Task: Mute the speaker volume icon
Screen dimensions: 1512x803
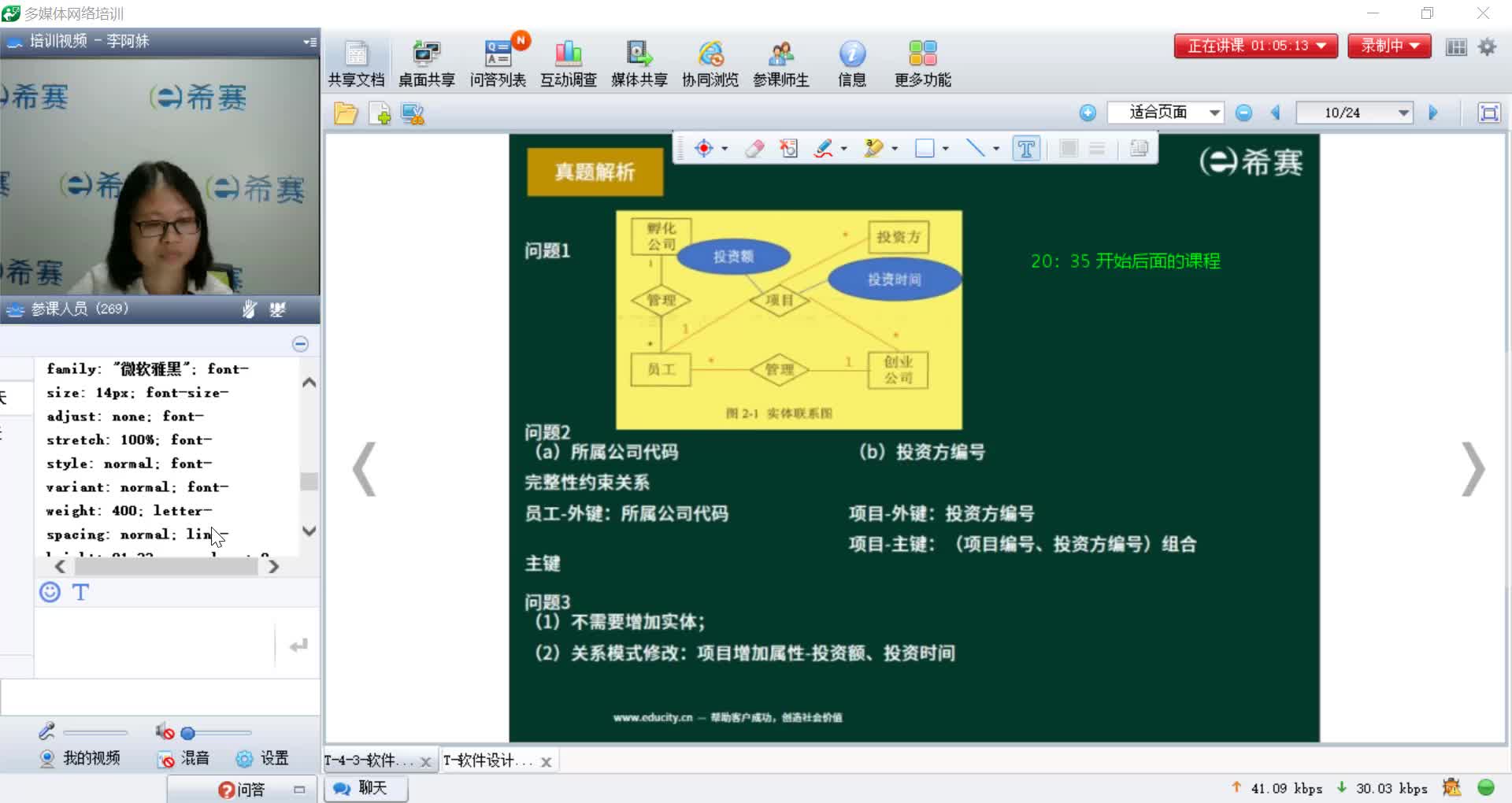Action: [165, 731]
